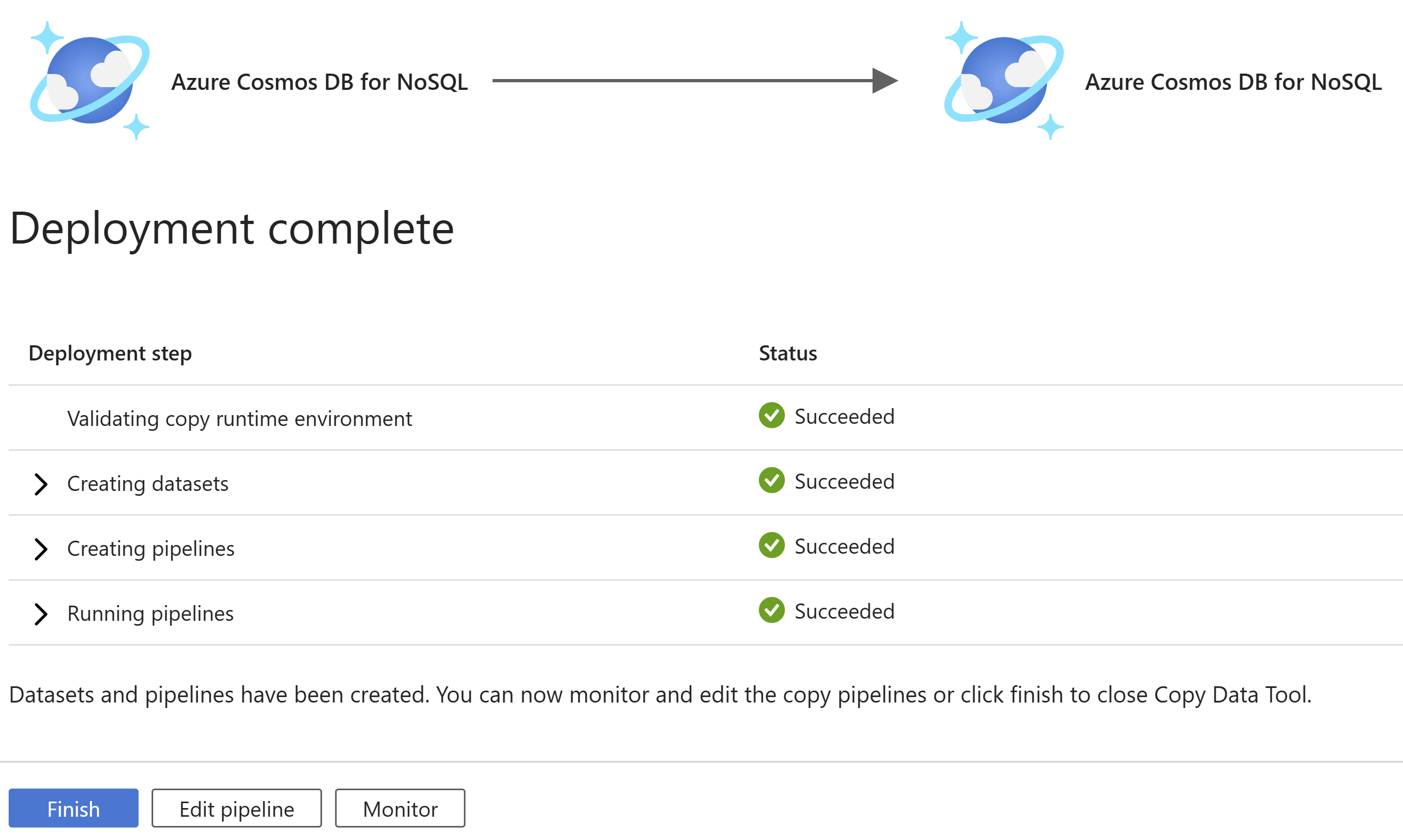Click the destination Cosmos DB planet icon

click(1004, 81)
